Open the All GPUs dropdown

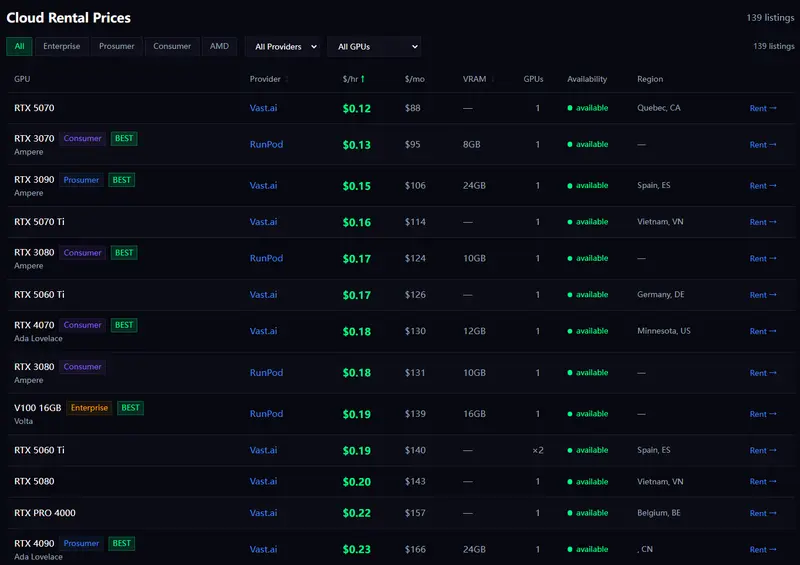tap(374, 47)
